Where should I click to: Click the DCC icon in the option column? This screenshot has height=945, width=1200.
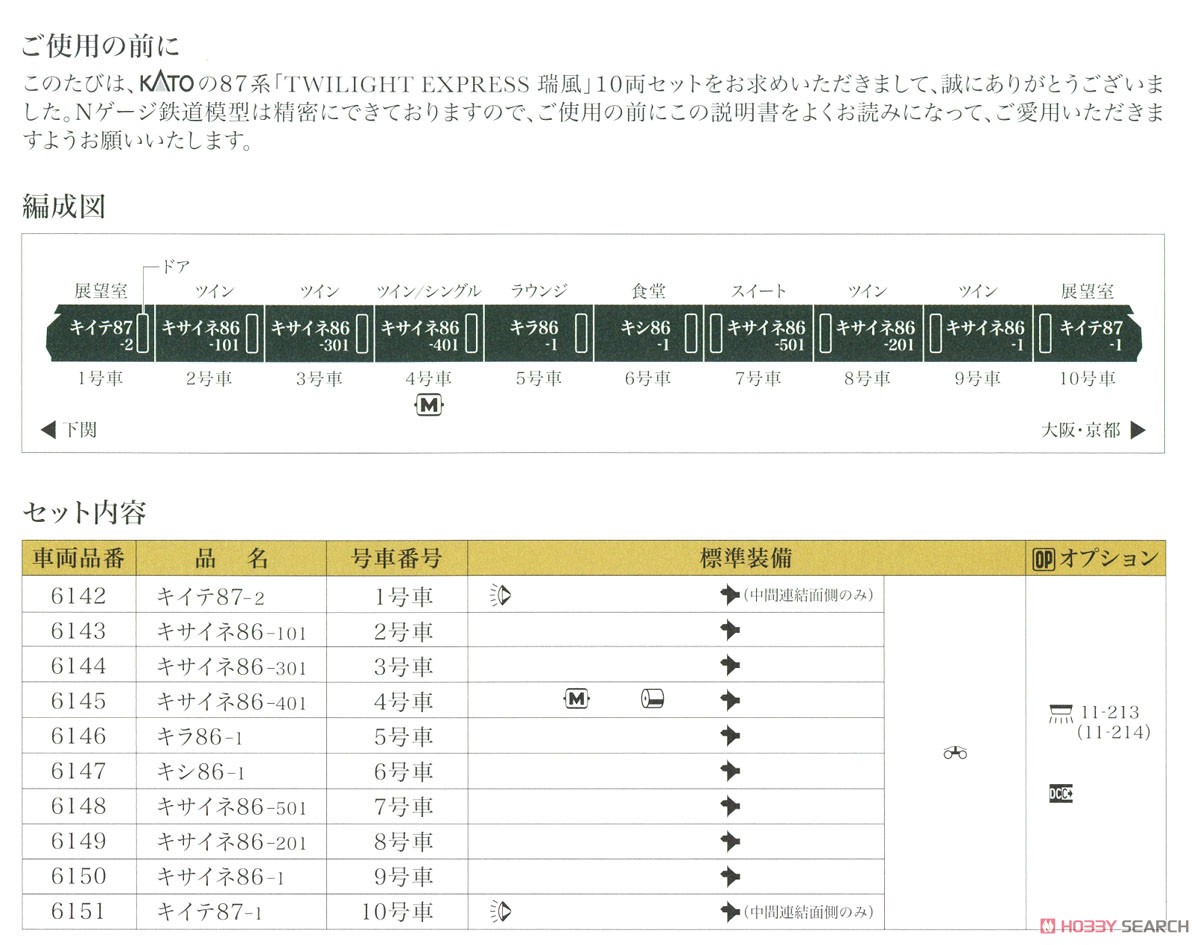coord(1061,793)
